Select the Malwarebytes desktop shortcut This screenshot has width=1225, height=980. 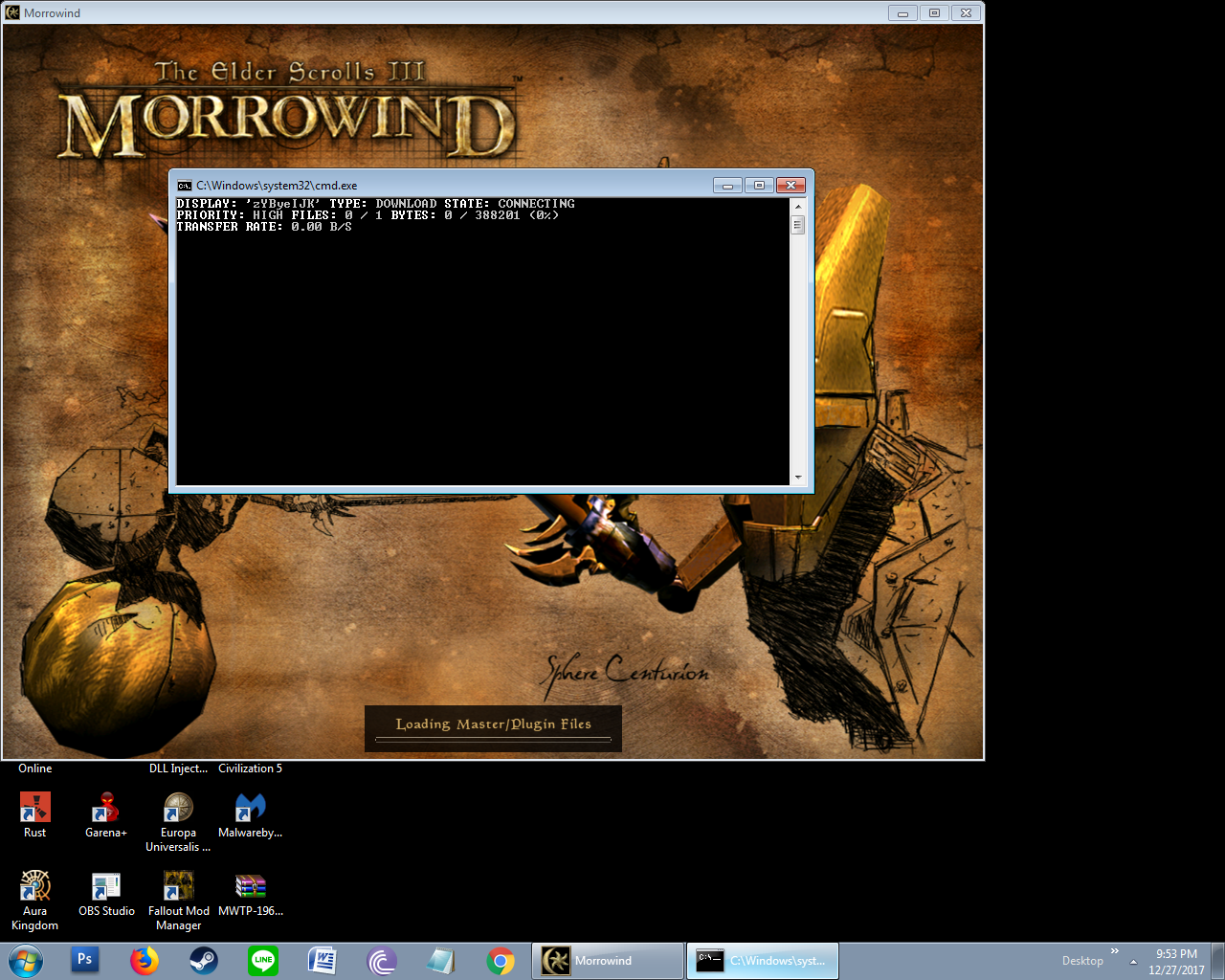pos(251,814)
